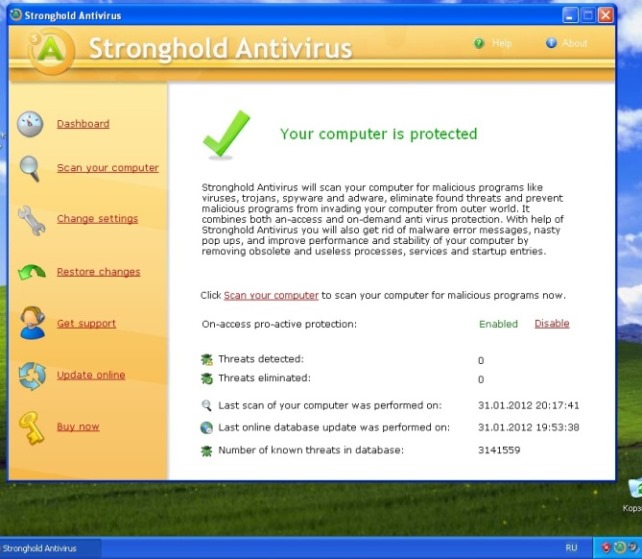Click the Help link in header
The height and width of the screenshot is (559, 642).
pos(502,43)
